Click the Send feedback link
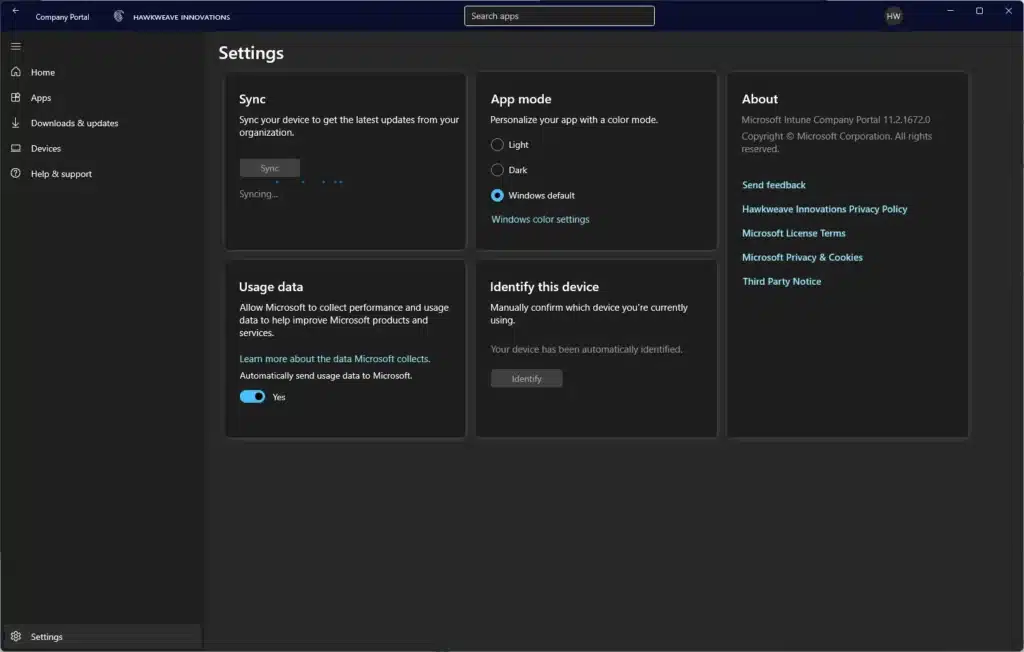 click(x=773, y=185)
